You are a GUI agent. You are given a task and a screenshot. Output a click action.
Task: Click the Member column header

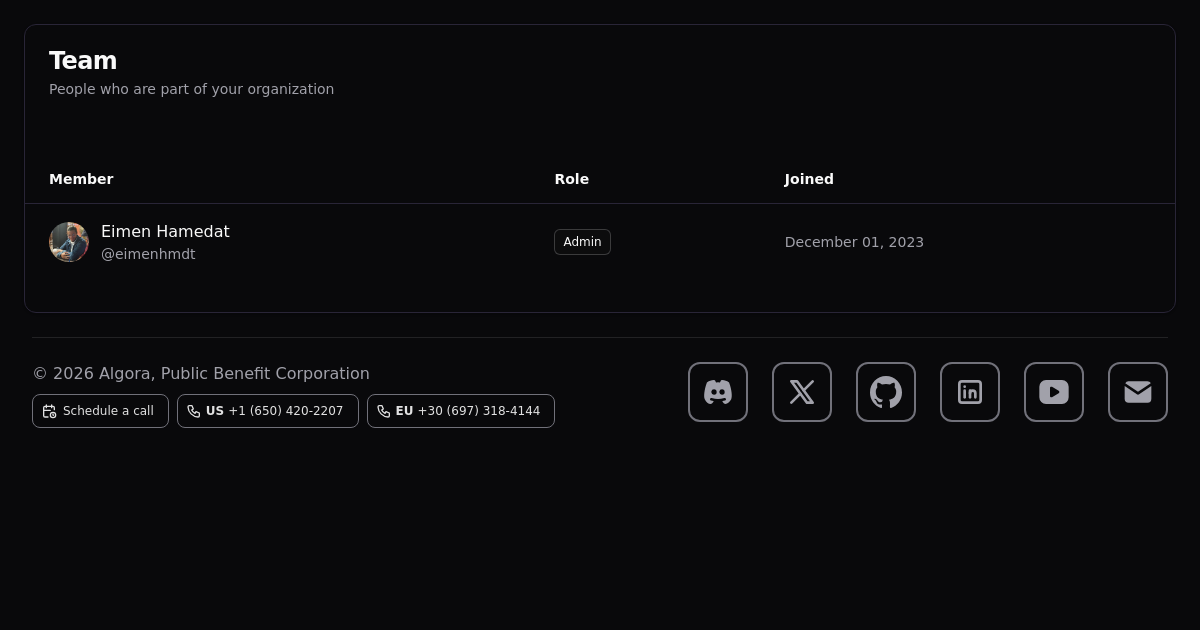point(81,179)
